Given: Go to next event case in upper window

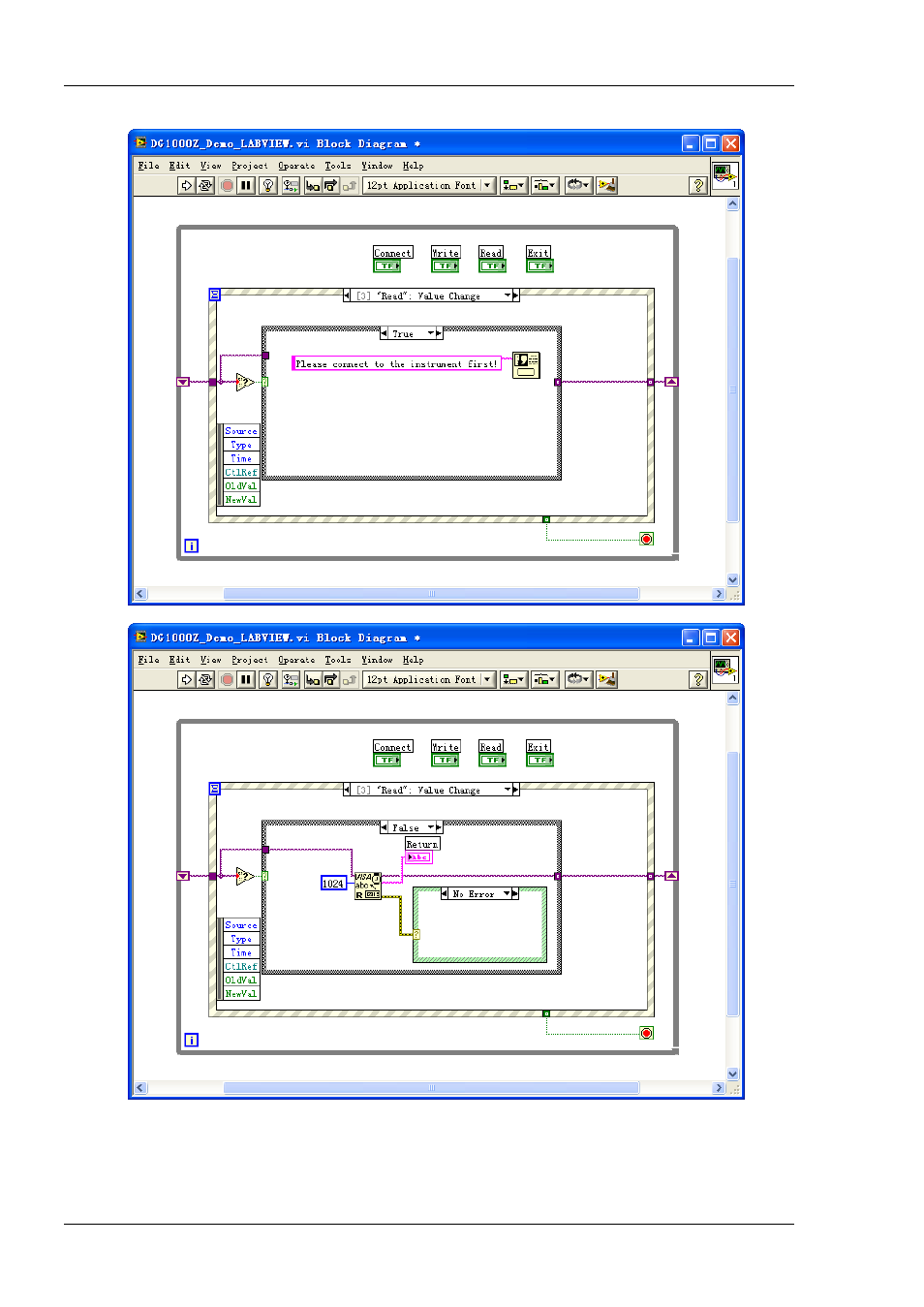Looking at the screenshot, I should (516, 296).
